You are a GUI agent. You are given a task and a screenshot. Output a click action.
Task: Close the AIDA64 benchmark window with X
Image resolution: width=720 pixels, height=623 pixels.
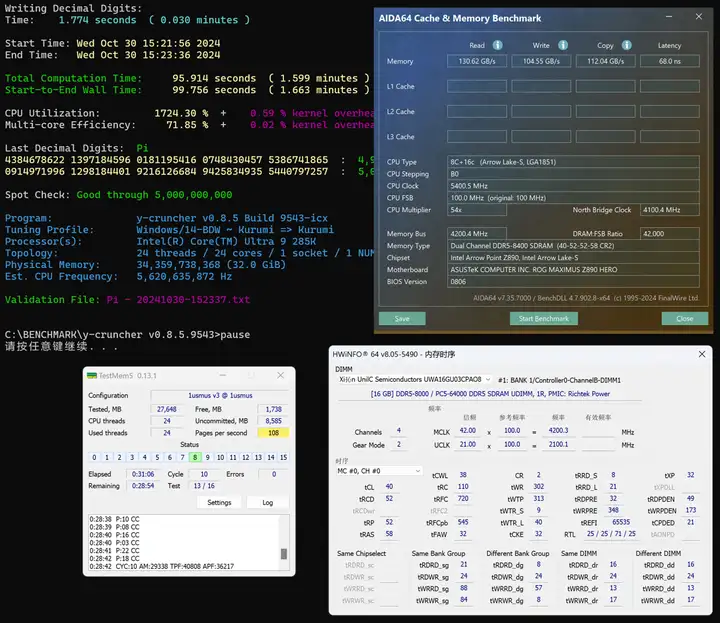(x=697, y=17)
